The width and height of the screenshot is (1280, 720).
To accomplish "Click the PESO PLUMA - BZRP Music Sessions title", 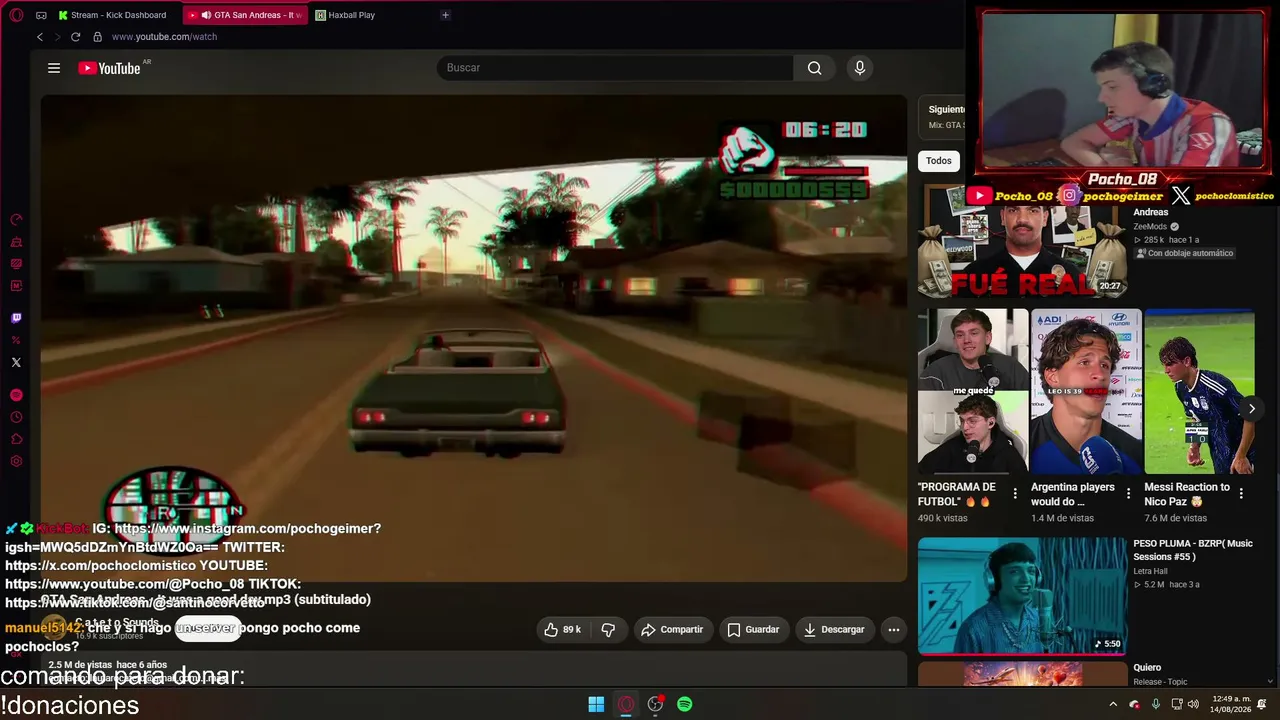I will (1193, 550).
